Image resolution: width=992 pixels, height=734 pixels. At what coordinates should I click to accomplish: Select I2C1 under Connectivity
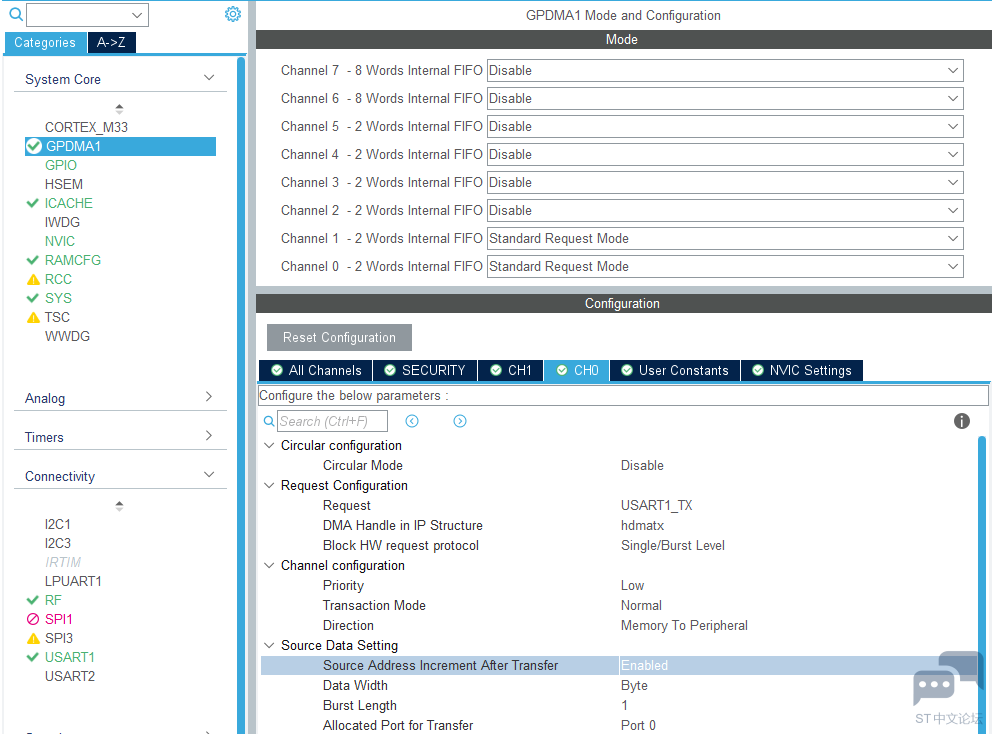[58, 524]
